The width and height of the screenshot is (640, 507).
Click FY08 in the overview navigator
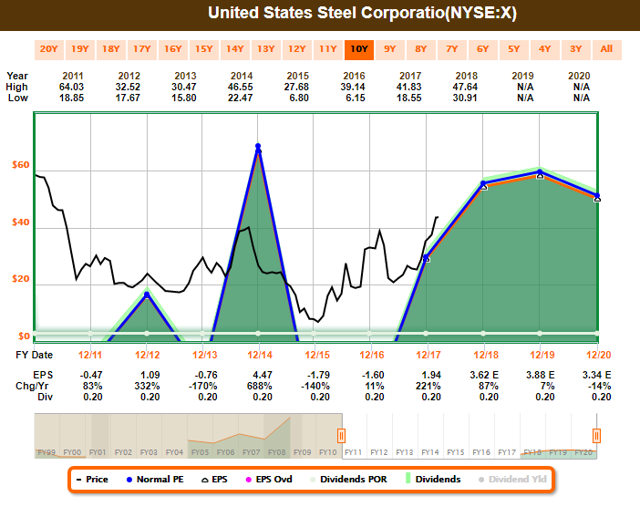tap(277, 452)
